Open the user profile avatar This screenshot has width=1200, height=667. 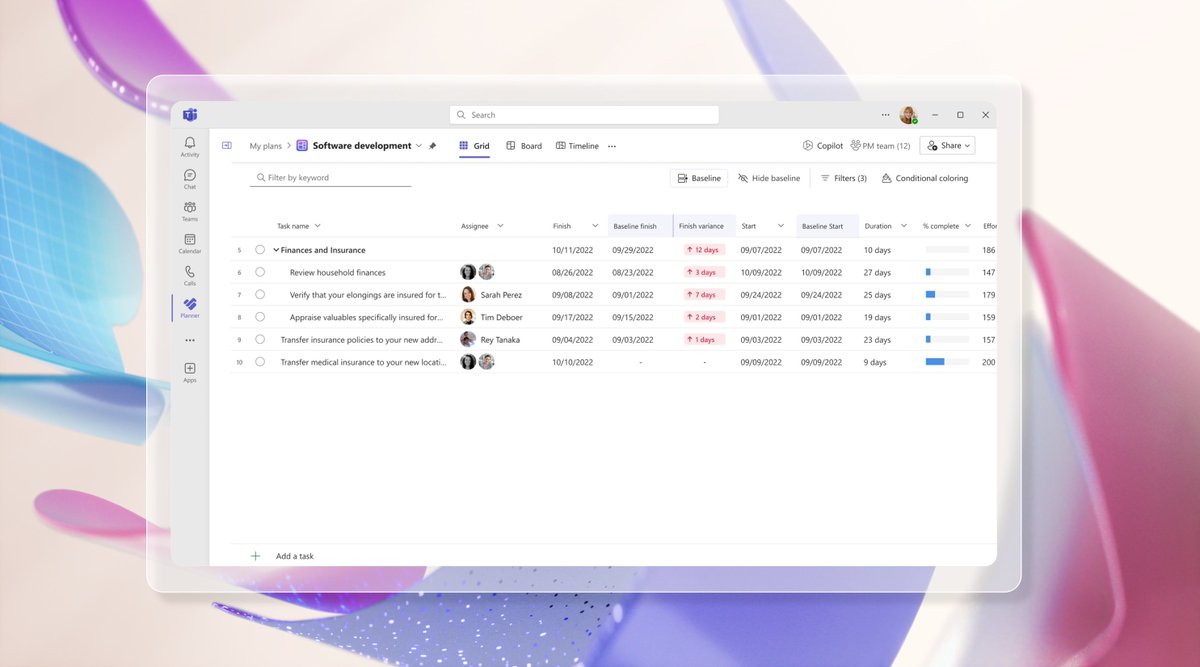point(908,115)
